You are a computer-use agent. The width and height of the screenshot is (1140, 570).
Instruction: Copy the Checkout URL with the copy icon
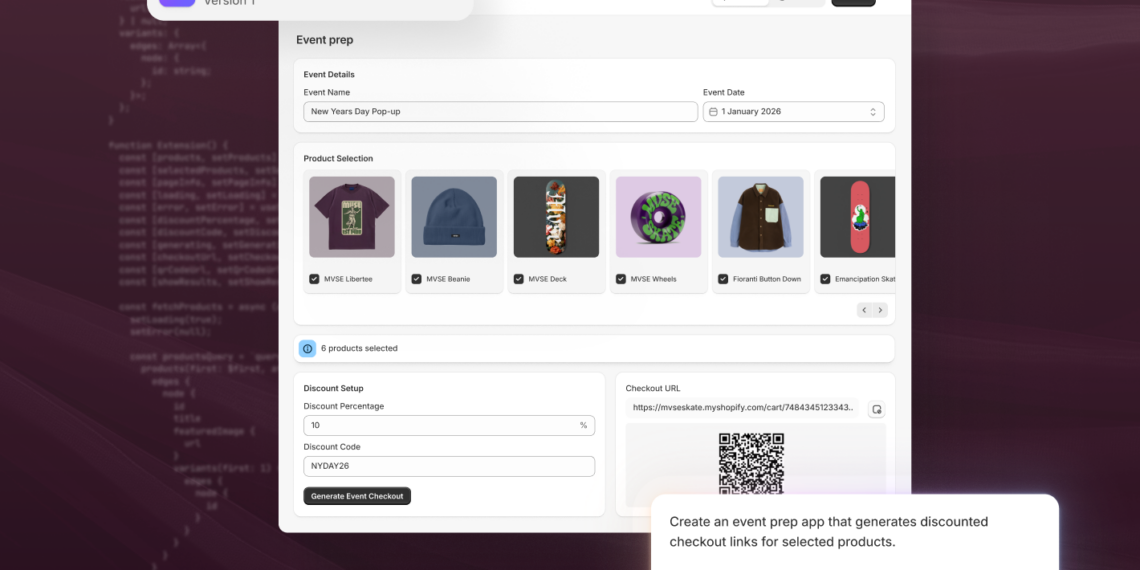coord(876,409)
